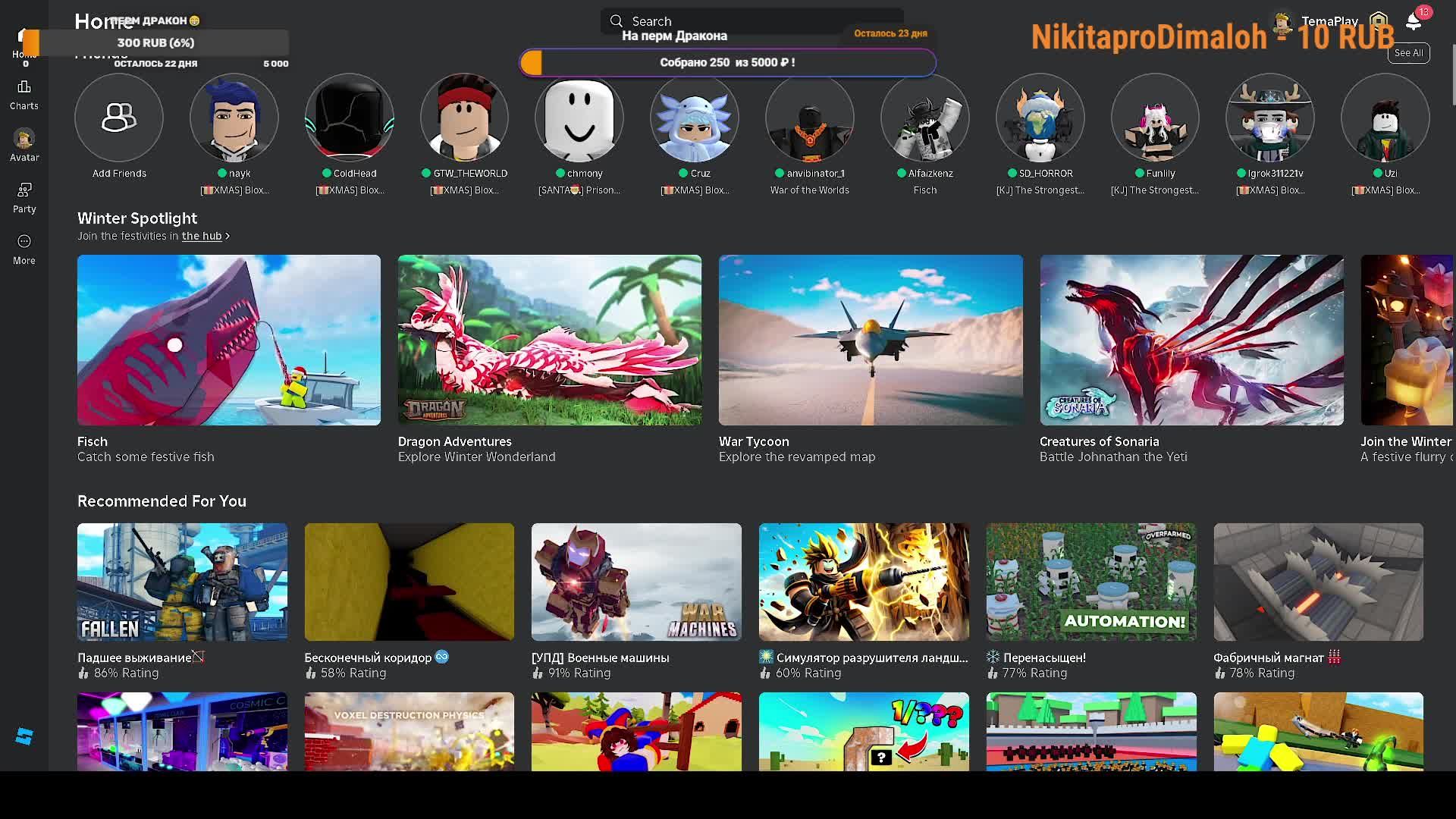This screenshot has width=1456, height=819.
Task: Click the page's vertical scrollbar
Action: pos(1452,76)
